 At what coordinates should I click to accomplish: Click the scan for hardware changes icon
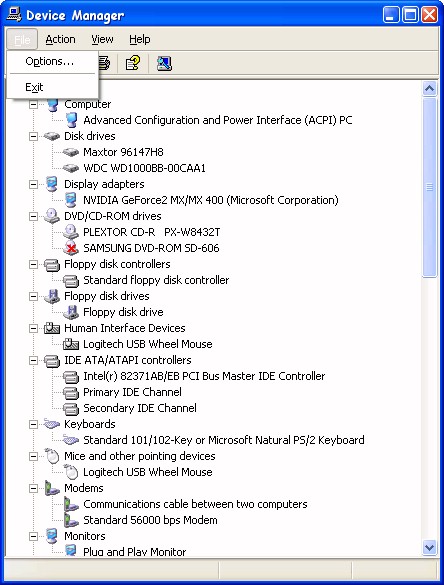(164, 63)
